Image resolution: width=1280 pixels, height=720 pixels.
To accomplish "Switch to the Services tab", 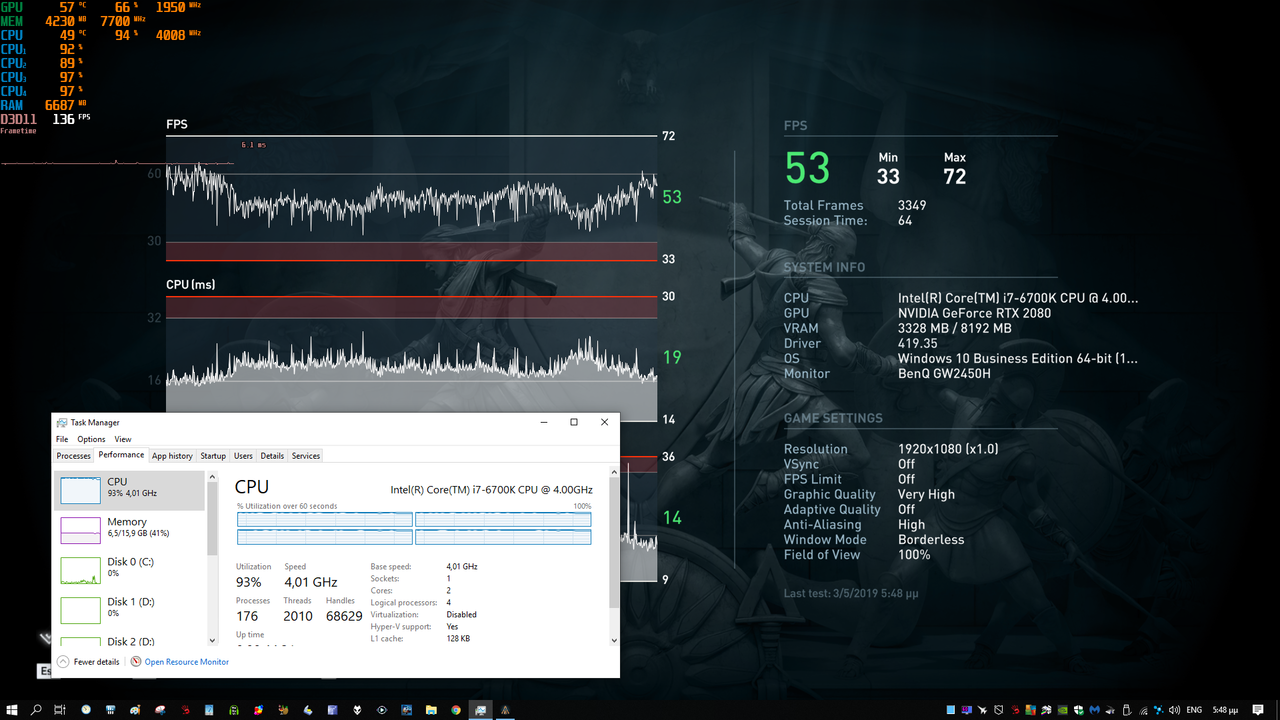I will tap(306, 456).
